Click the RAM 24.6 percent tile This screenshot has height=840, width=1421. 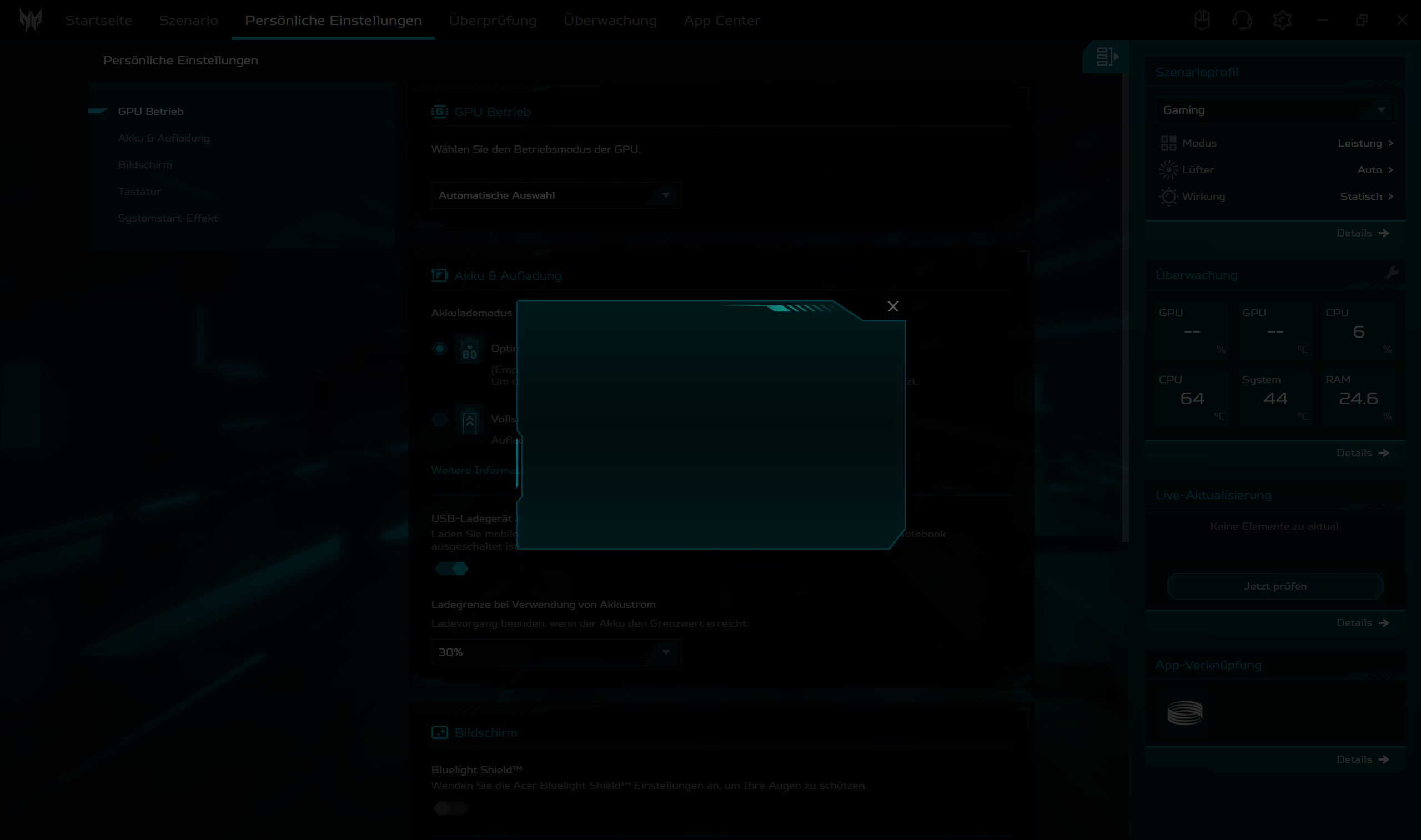[x=1358, y=397]
